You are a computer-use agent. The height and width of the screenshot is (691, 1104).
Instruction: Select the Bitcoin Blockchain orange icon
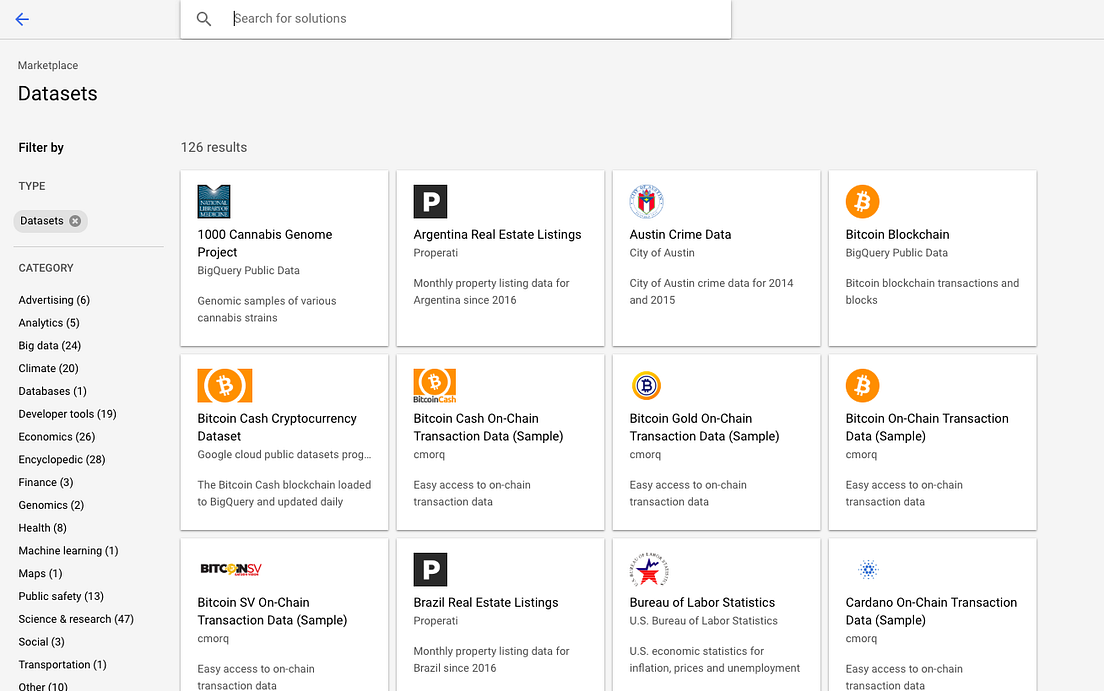[862, 201]
